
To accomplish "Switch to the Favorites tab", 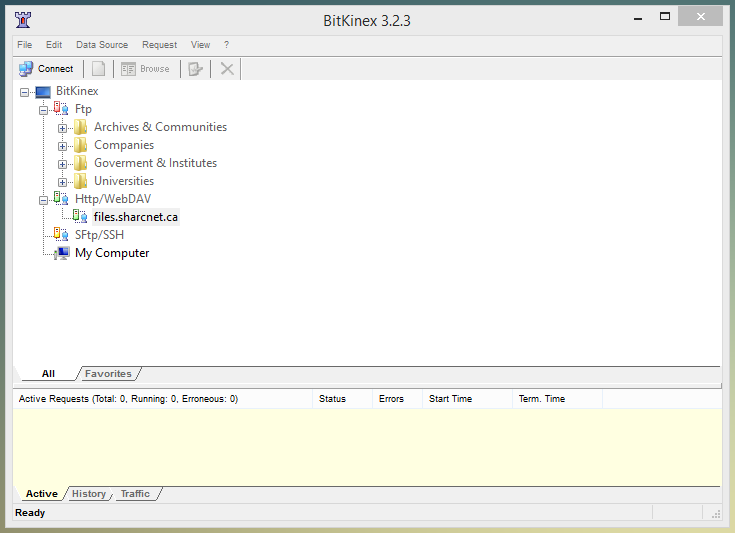I will click(108, 374).
